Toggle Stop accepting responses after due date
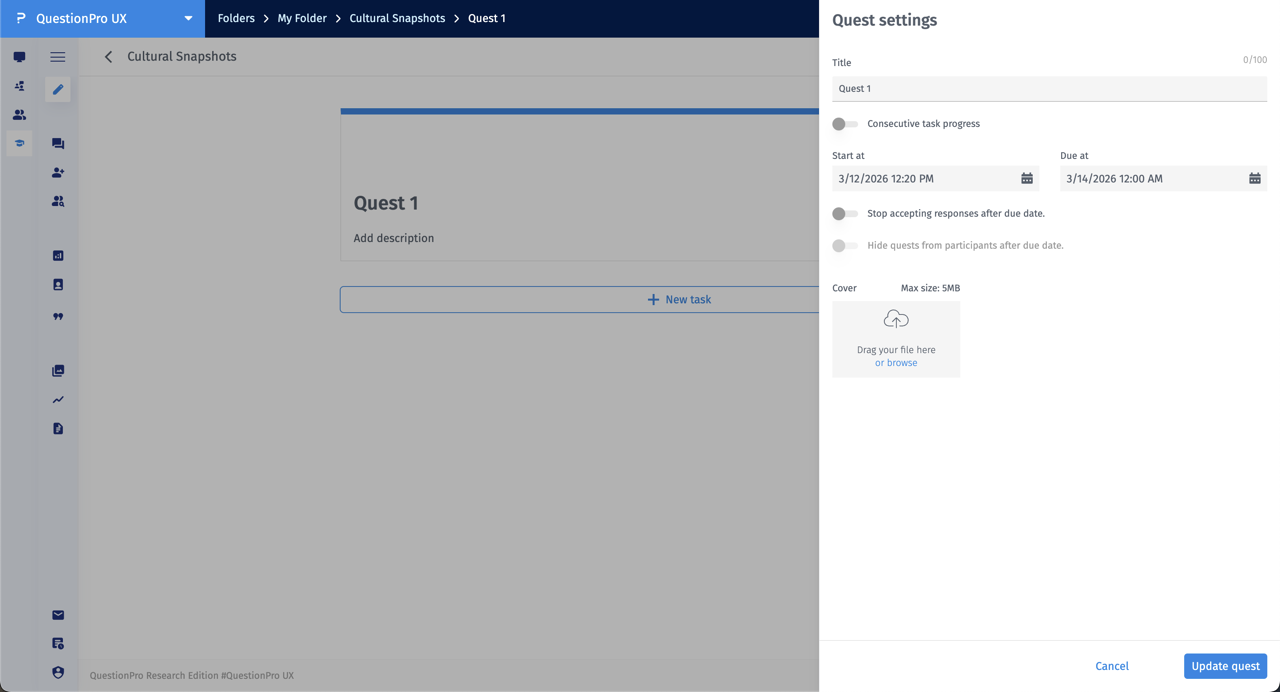Image resolution: width=1280 pixels, height=692 pixels. point(844,213)
